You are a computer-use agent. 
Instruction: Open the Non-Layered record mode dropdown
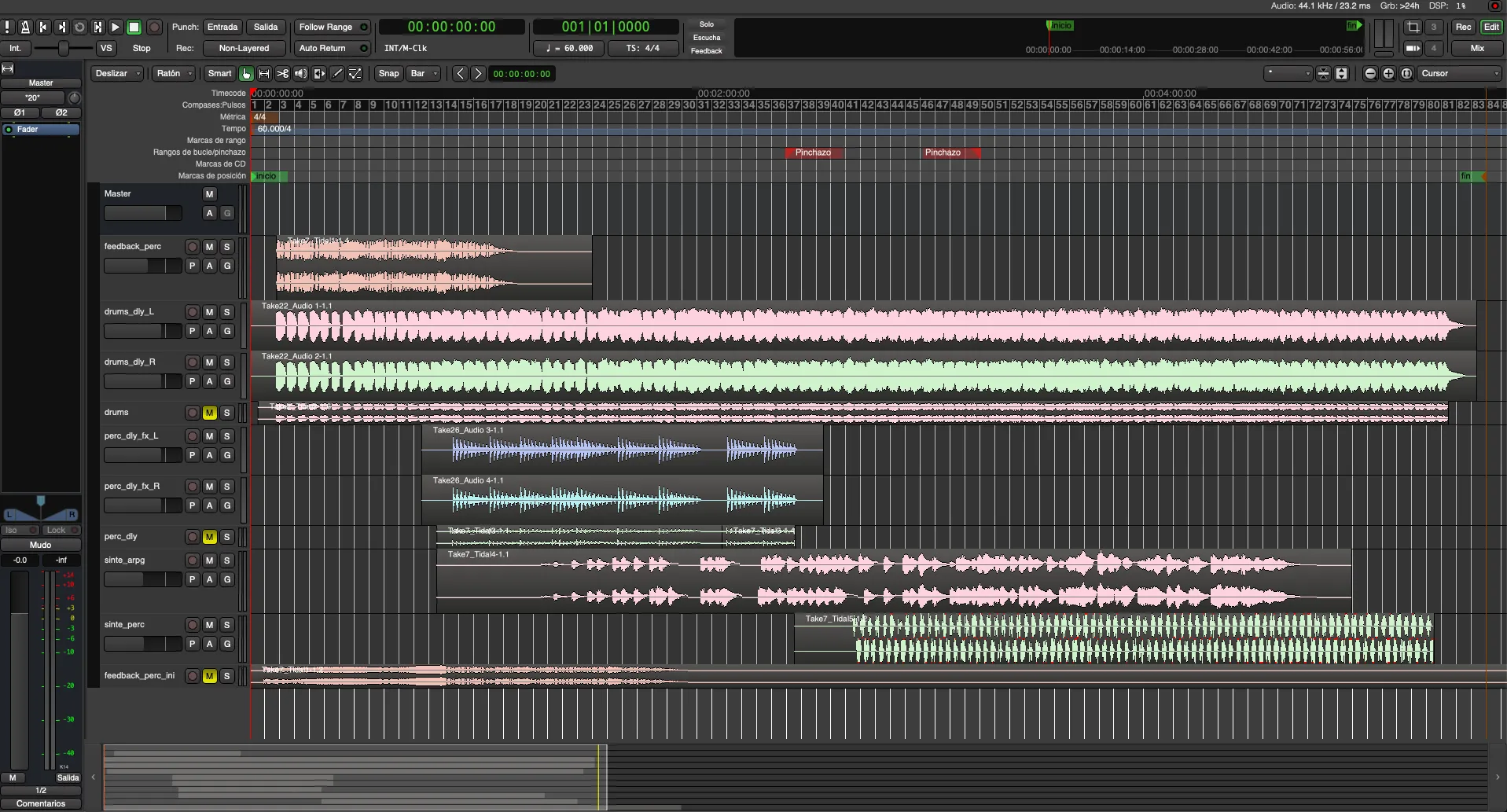point(244,48)
